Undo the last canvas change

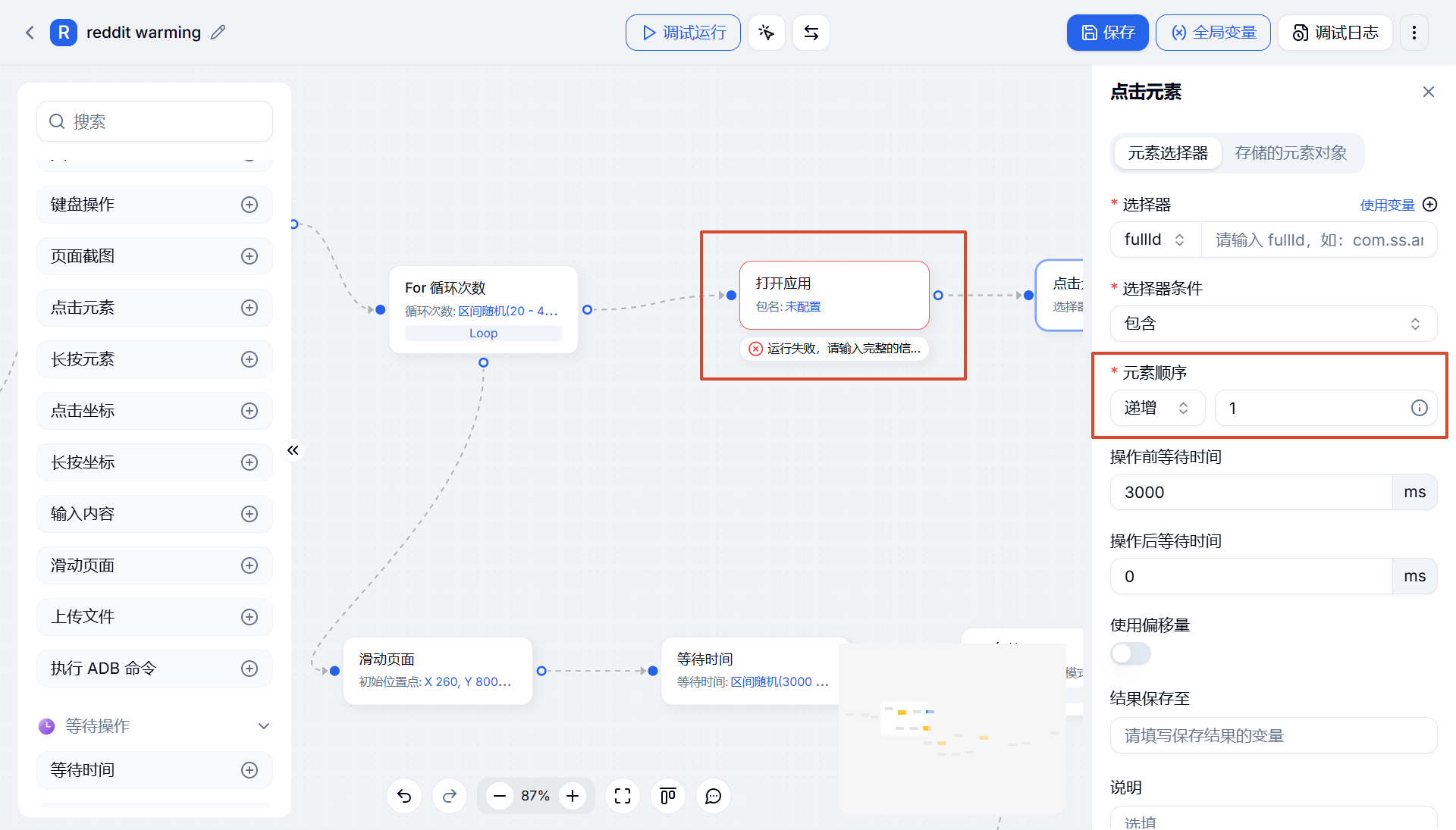[x=404, y=796]
